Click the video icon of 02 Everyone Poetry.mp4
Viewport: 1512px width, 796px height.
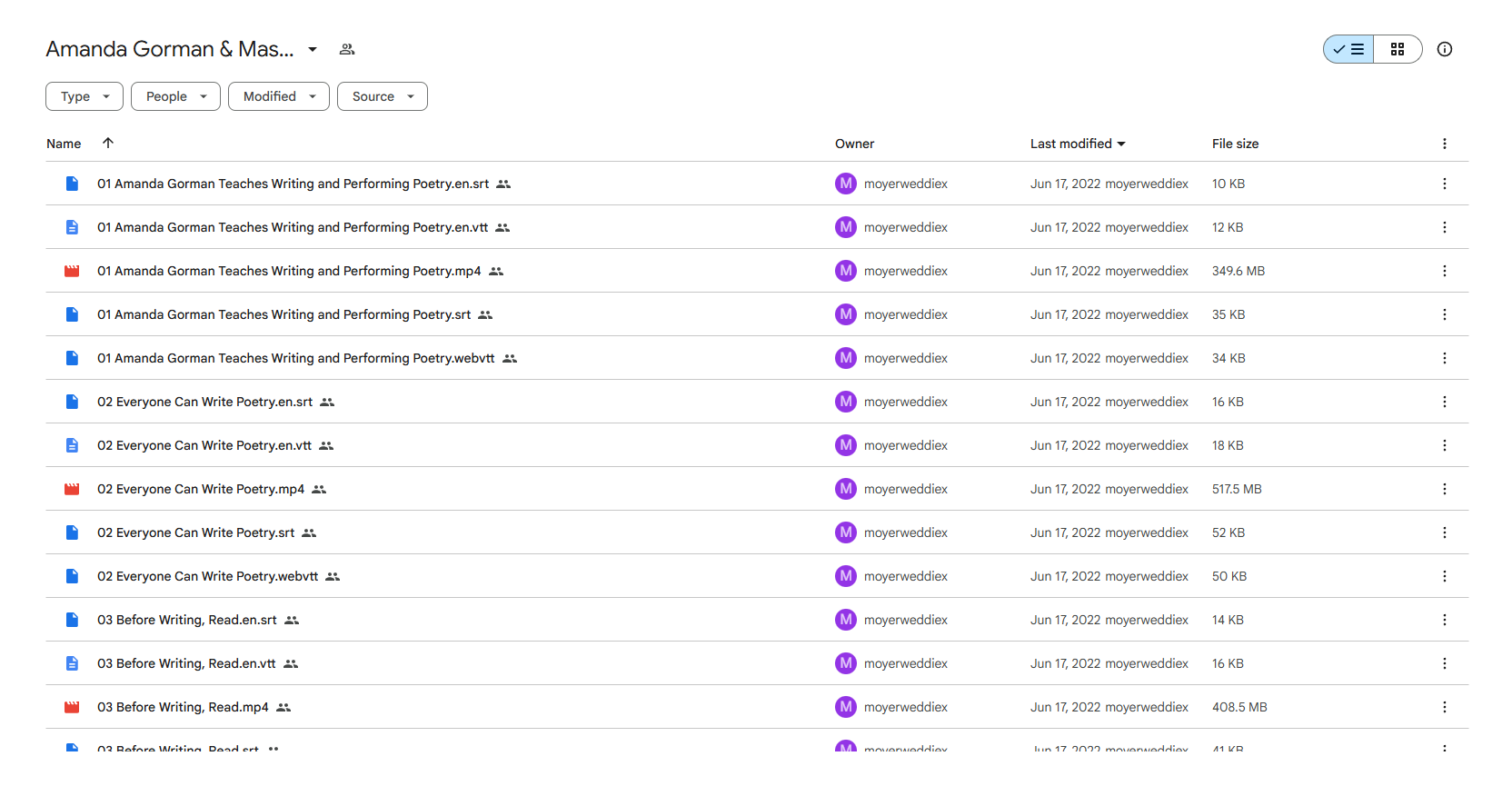pos(72,489)
